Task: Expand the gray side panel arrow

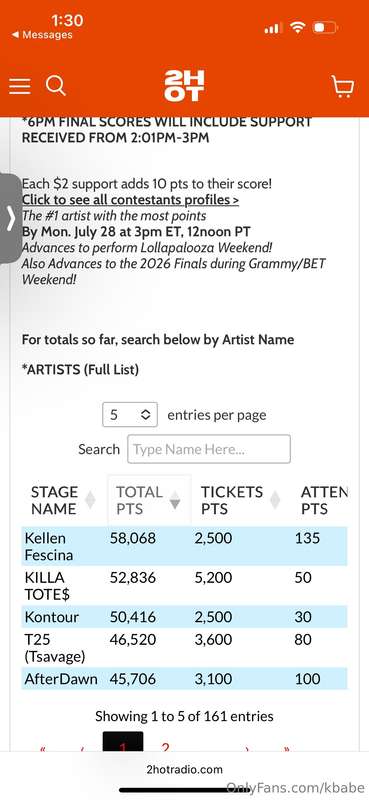Action: (x=11, y=218)
